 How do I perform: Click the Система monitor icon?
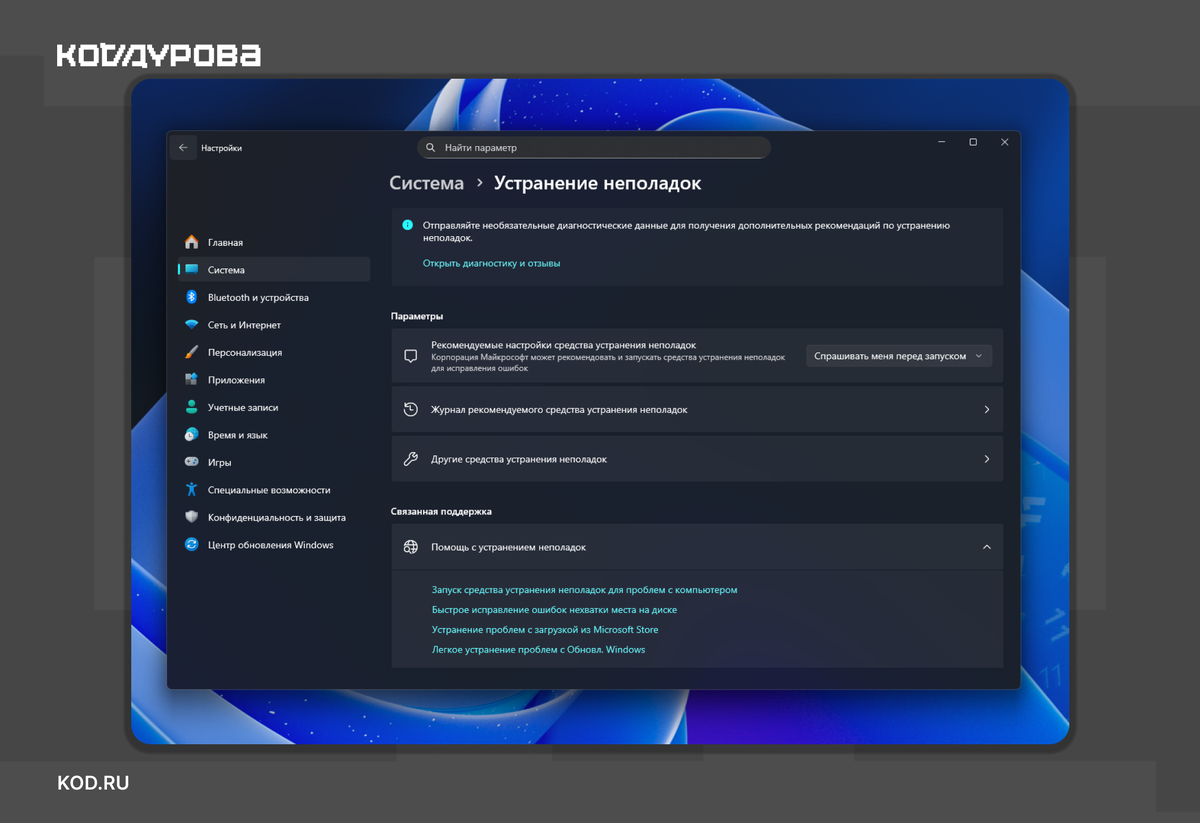(x=191, y=270)
